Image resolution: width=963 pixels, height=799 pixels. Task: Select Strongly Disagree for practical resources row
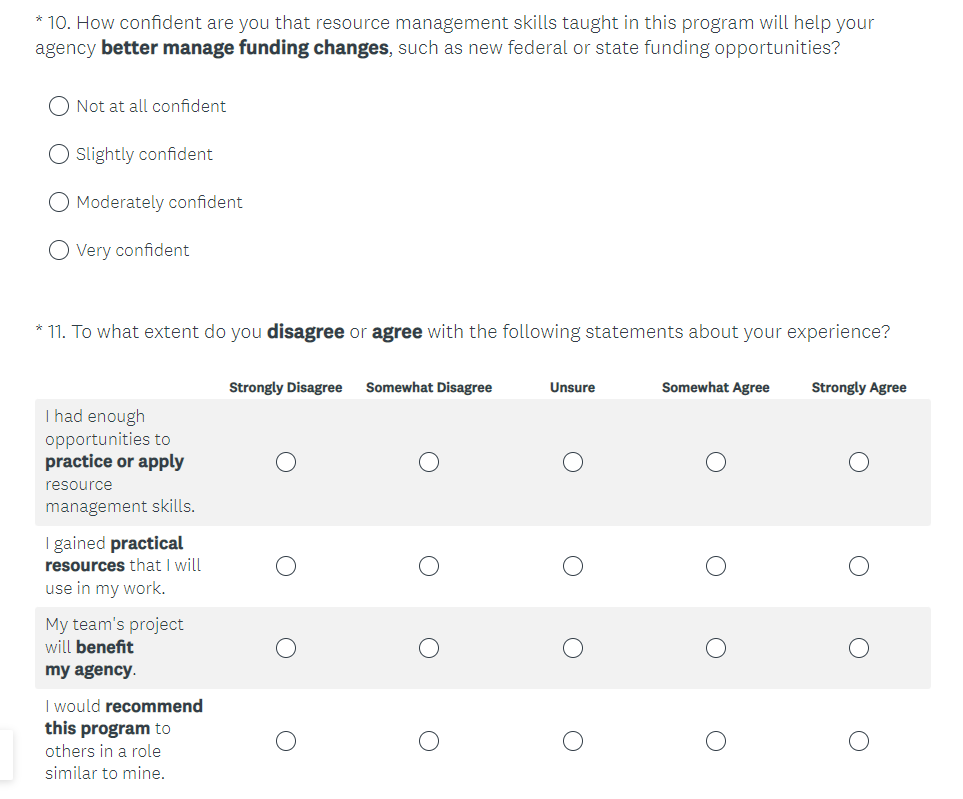point(286,566)
